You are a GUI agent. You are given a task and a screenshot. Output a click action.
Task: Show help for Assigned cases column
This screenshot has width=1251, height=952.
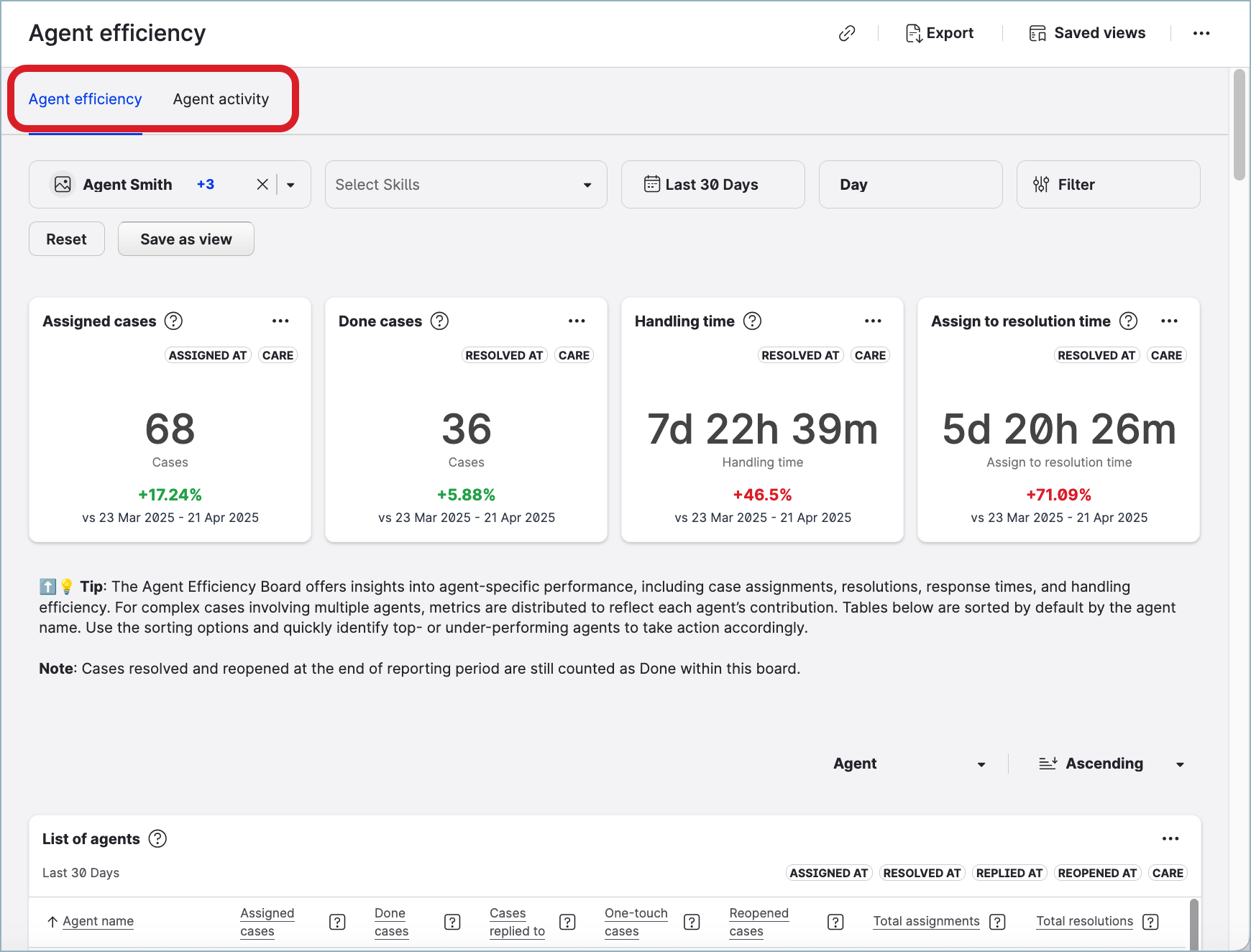337,922
